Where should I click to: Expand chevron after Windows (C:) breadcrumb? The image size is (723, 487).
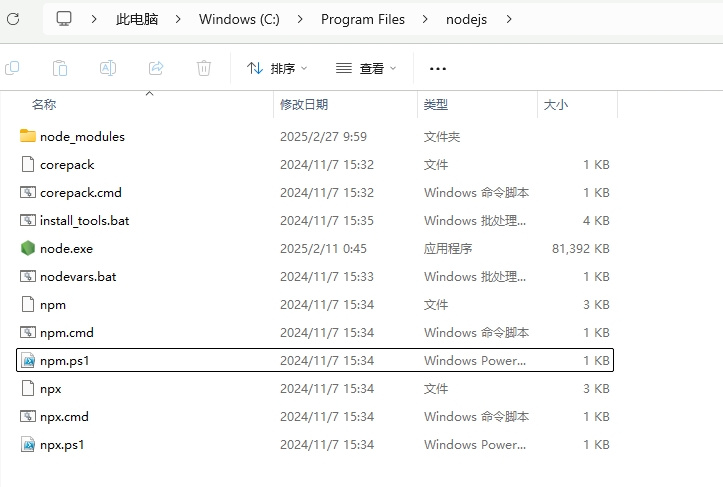tap(300, 19)
